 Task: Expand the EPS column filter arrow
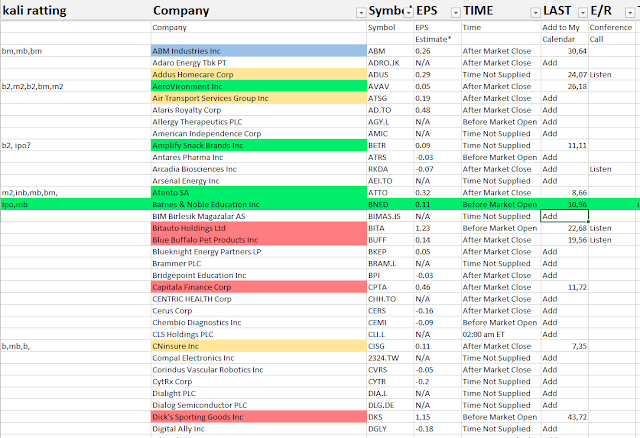456,11
